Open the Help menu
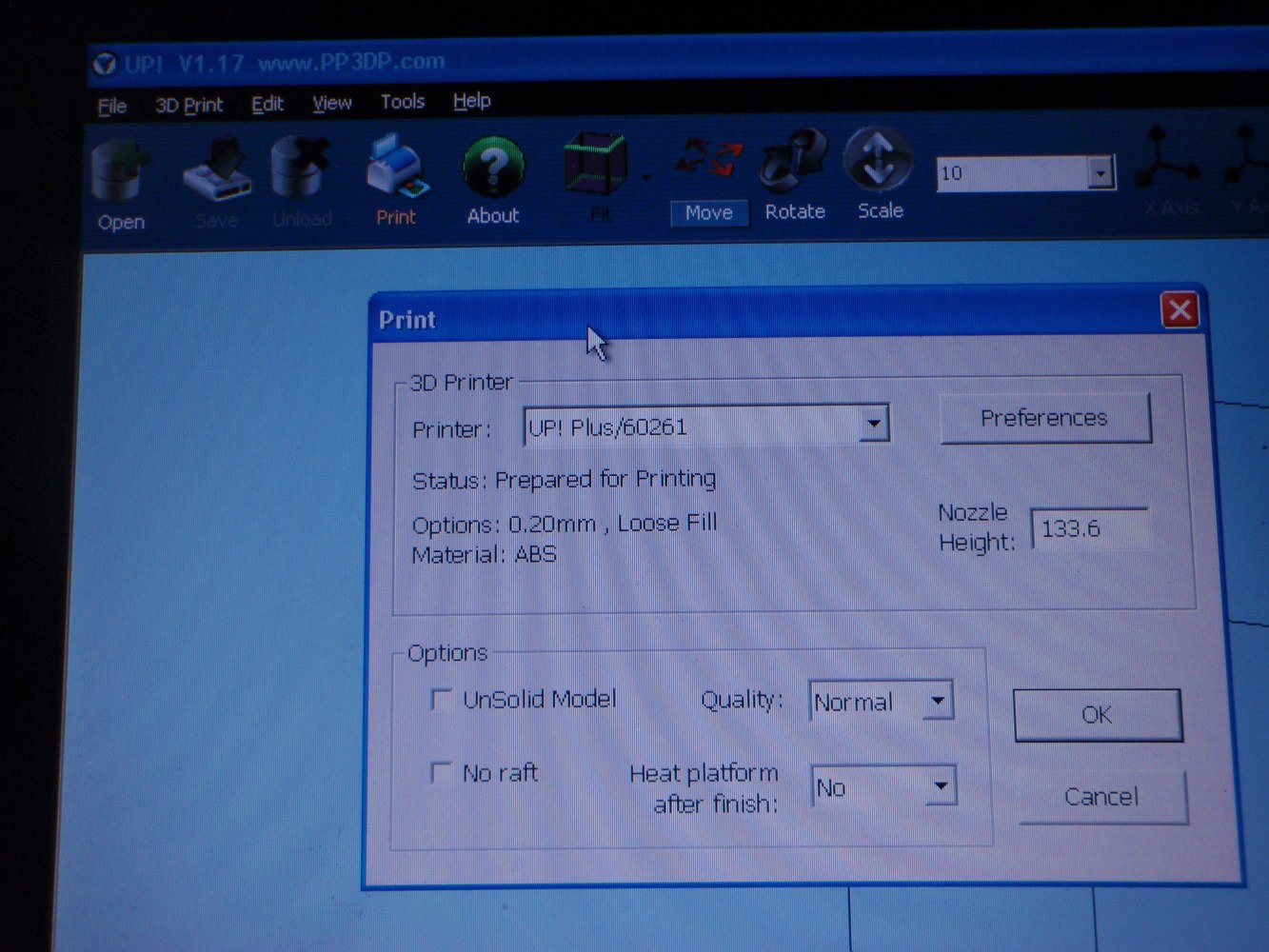Screen dimensions: 1269x952 [472, 100]
